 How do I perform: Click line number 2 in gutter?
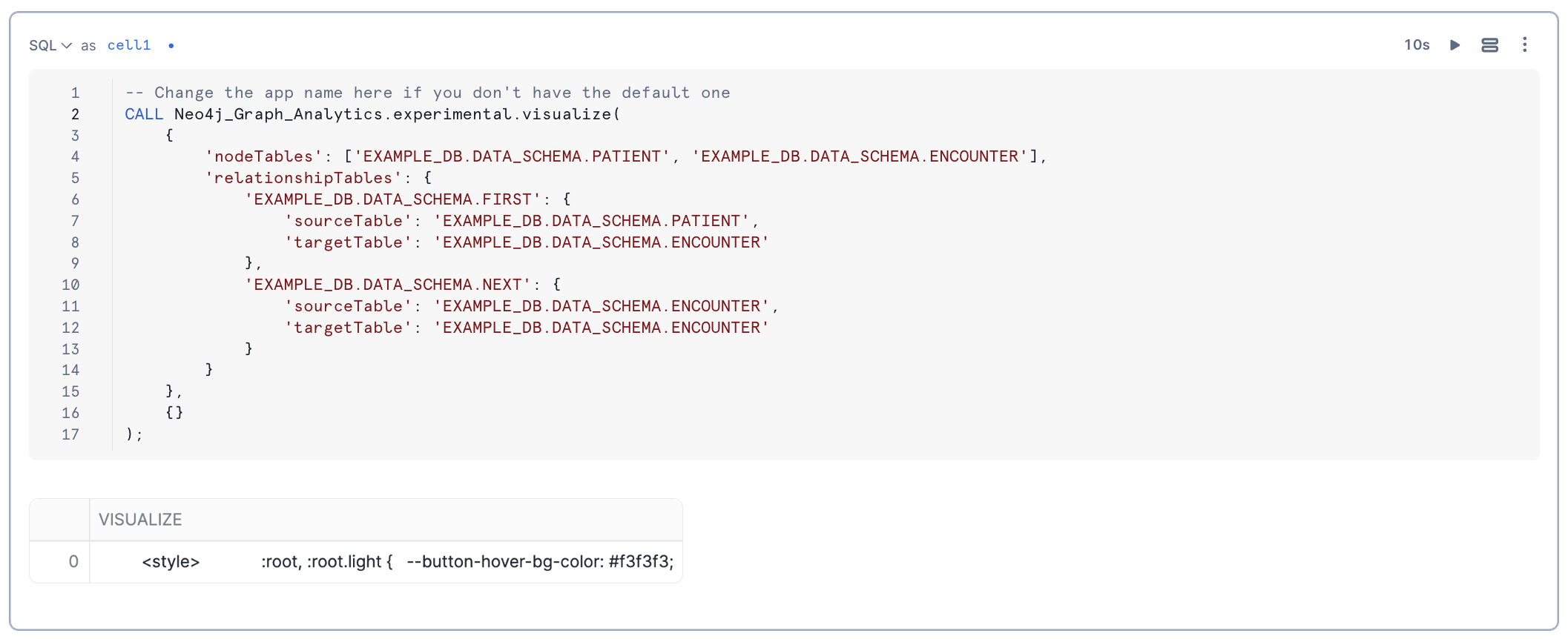[x=75, y=114]
